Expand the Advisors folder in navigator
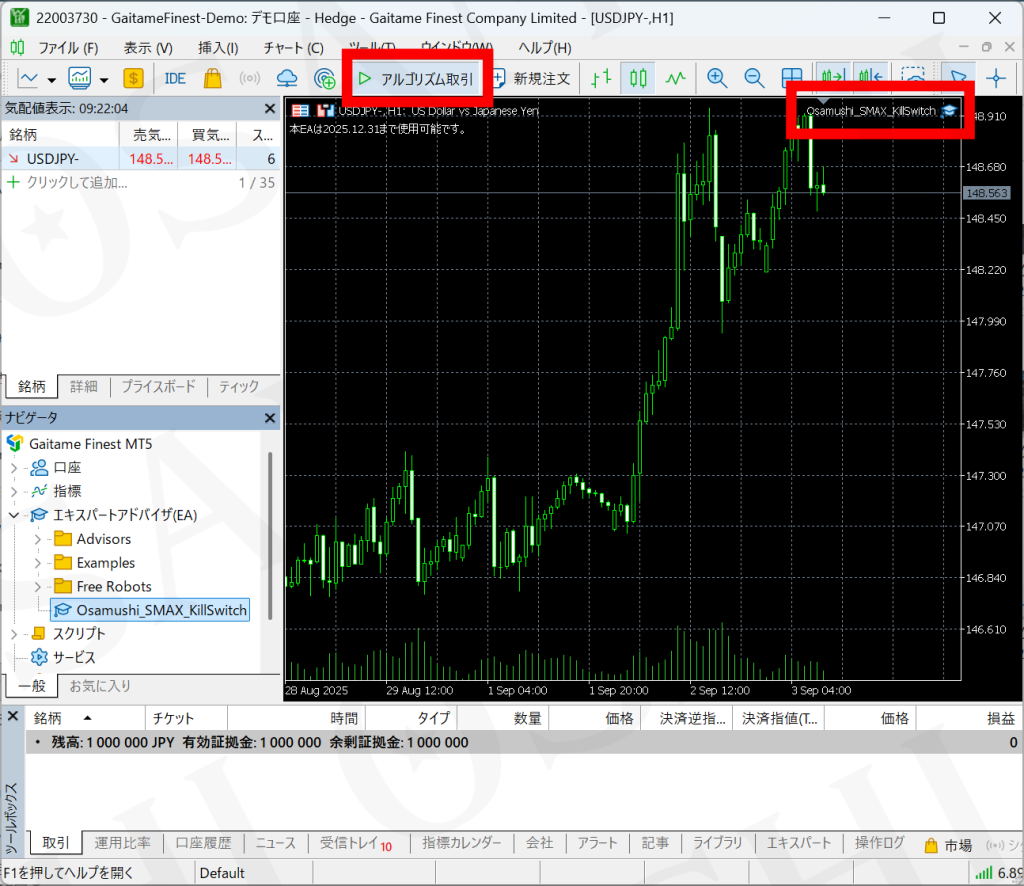 tap(37, 539)
